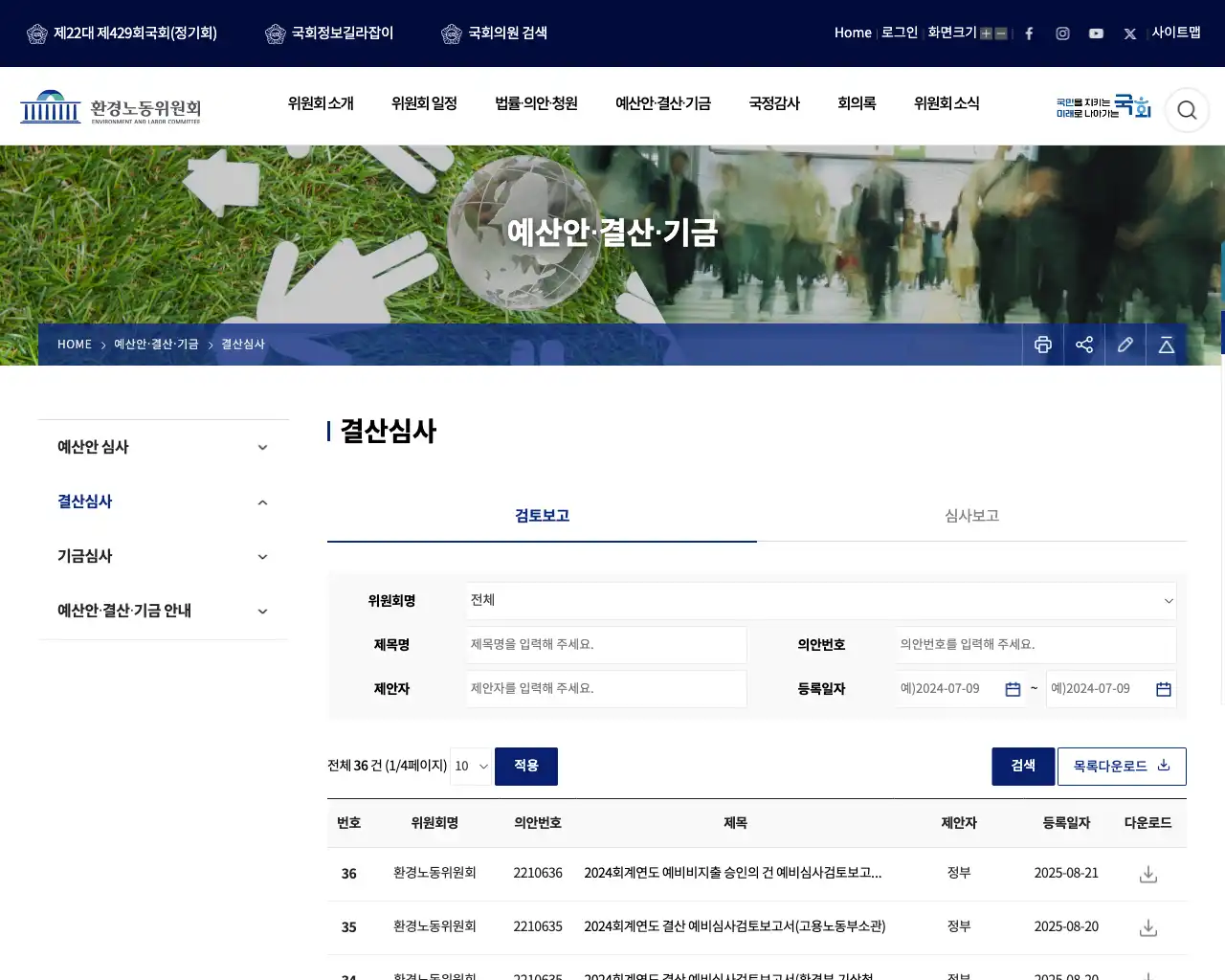Switch to the 심사보고 tab
The height and width of the screenshot is (980, 1225).
click(971, 516)
